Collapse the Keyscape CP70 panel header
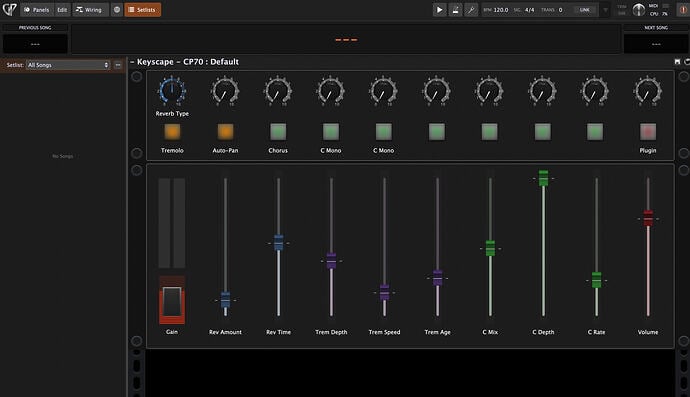Viewport: 690px width, 397px height. [132, 62]
